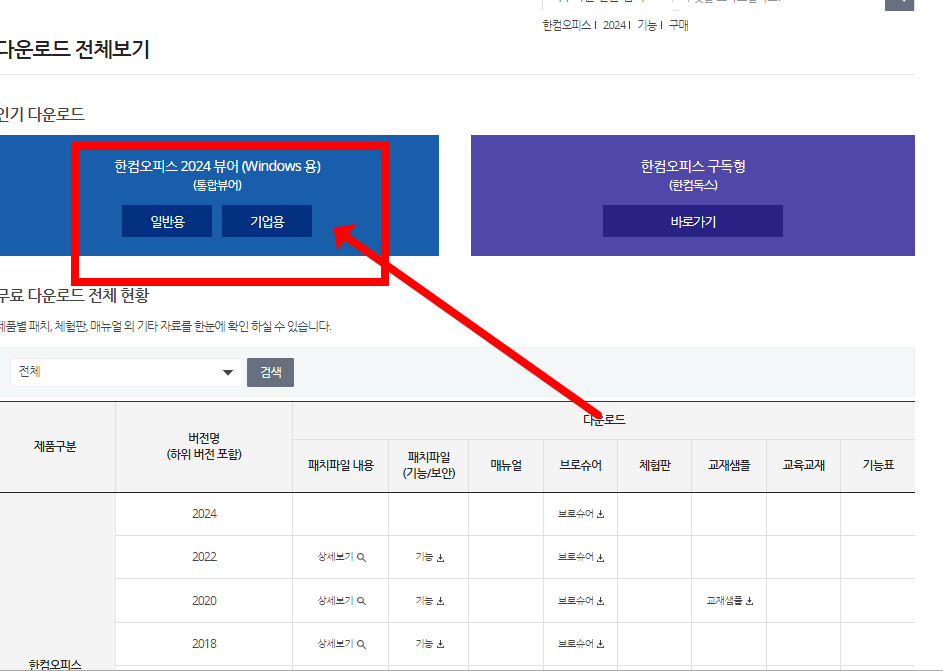Image resolution: width=943 pixels, height=671 pixels.
Task: Click the 일반용 download button
Action: click(x=166, y=221)
